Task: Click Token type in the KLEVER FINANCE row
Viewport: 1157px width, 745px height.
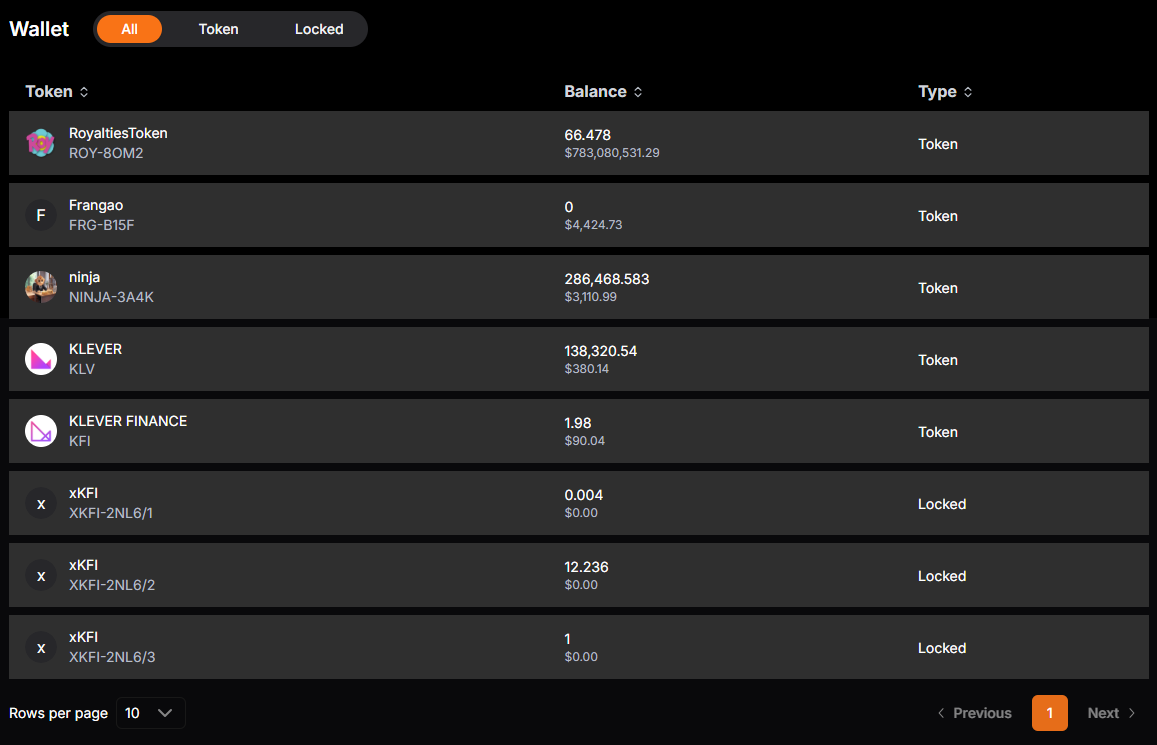Action: click(x=938, y=432)
